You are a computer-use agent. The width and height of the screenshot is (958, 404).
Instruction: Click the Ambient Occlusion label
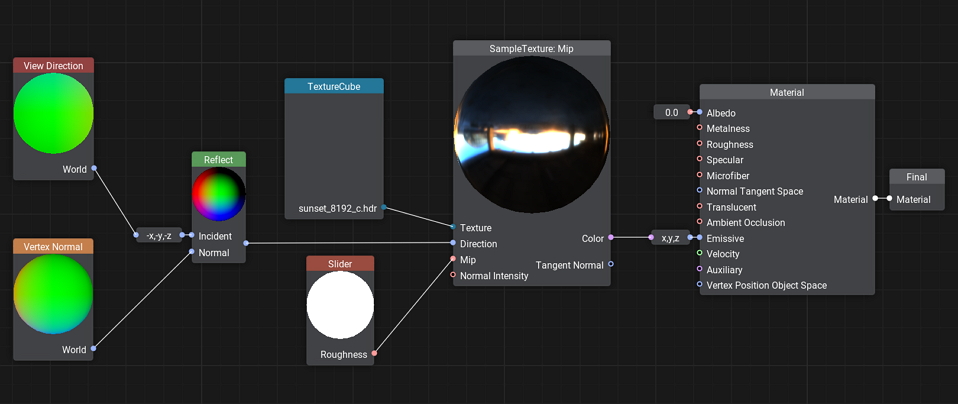coord(746,222)
